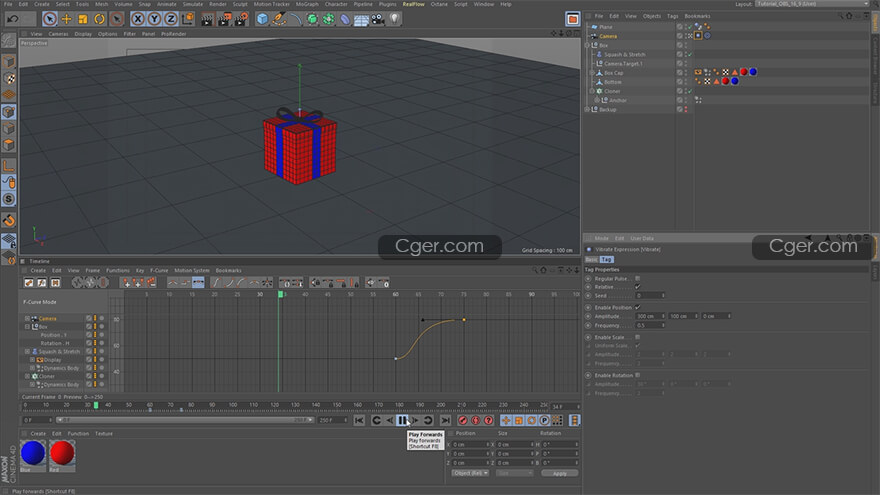Switch to the Tag tab in Attributes
The width and height of the screenshot is (880, 495).
coord(607,259)
